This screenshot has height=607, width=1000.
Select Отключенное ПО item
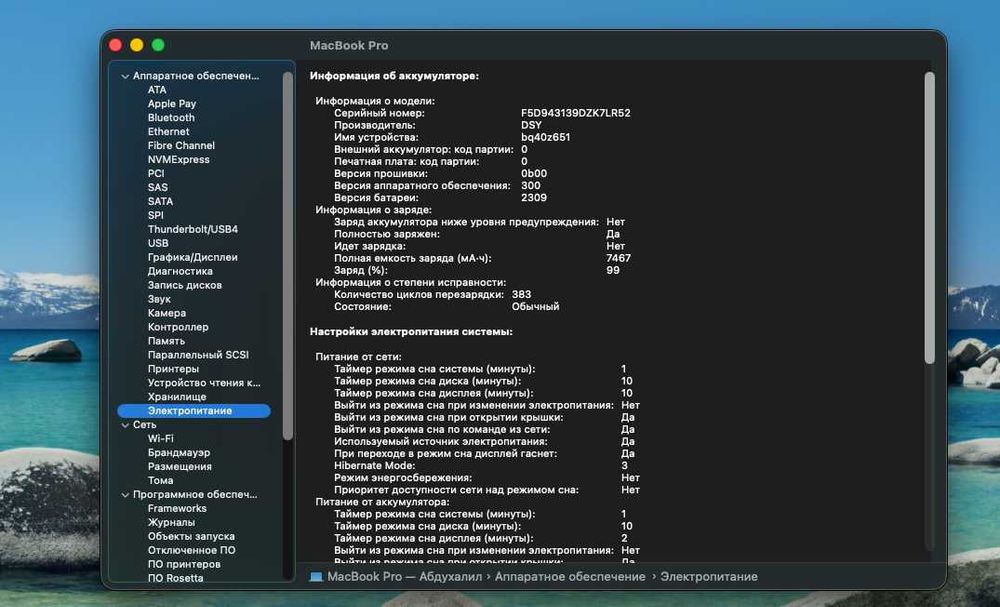tap(191, 550)
